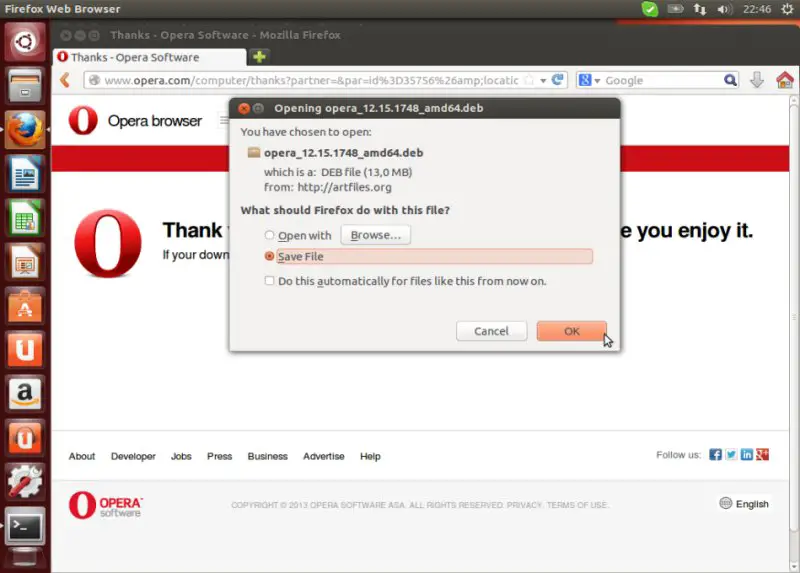Open the Ubuntu Dash home launcher icon
The width and height of the screenshot is (800, 573).
[x=24, y=42]
